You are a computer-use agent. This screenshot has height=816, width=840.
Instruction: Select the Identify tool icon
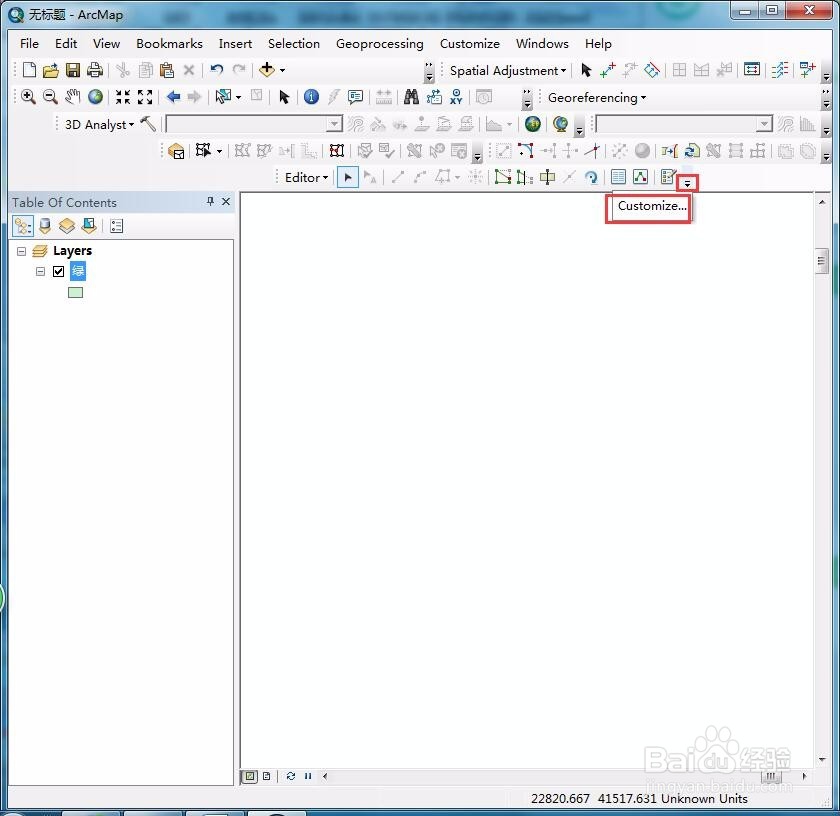click(x=311, y=97)
